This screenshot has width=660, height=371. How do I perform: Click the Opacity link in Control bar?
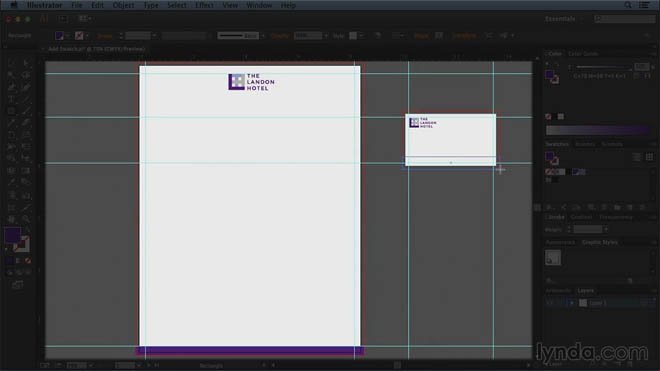click(x=280, y=36)
